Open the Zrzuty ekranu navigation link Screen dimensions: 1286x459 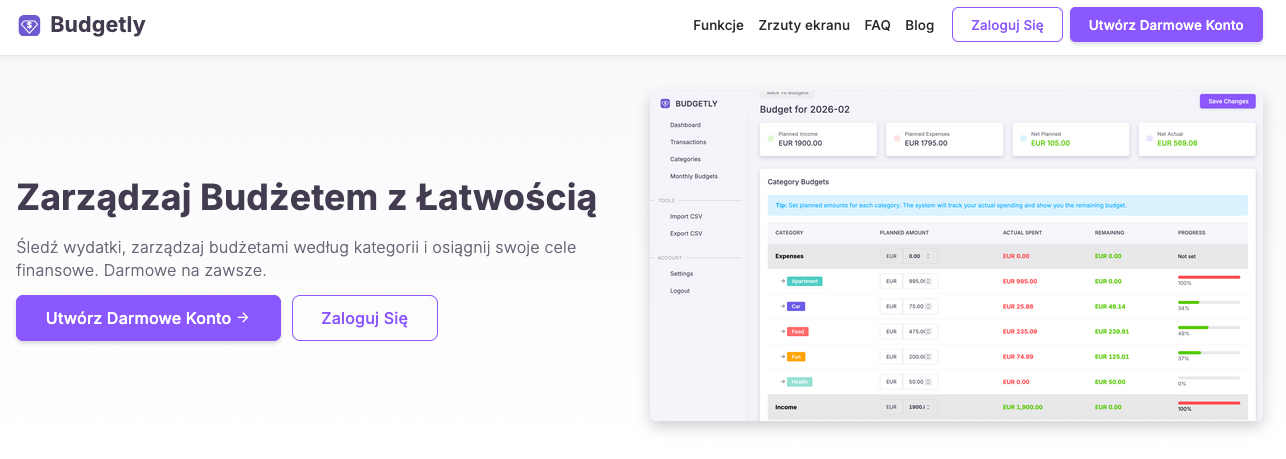(x=804, y=25)
